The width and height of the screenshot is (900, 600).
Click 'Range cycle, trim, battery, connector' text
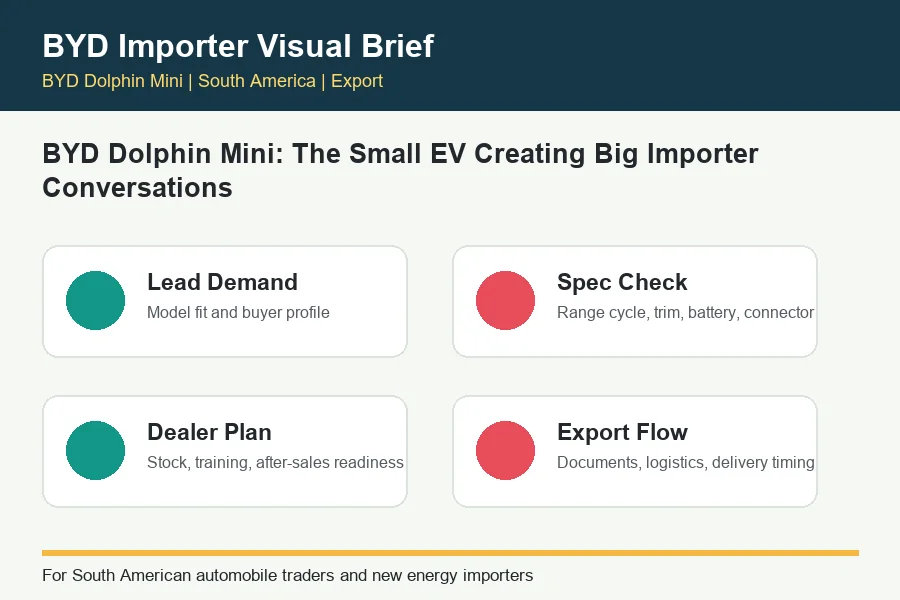point(685,312)
